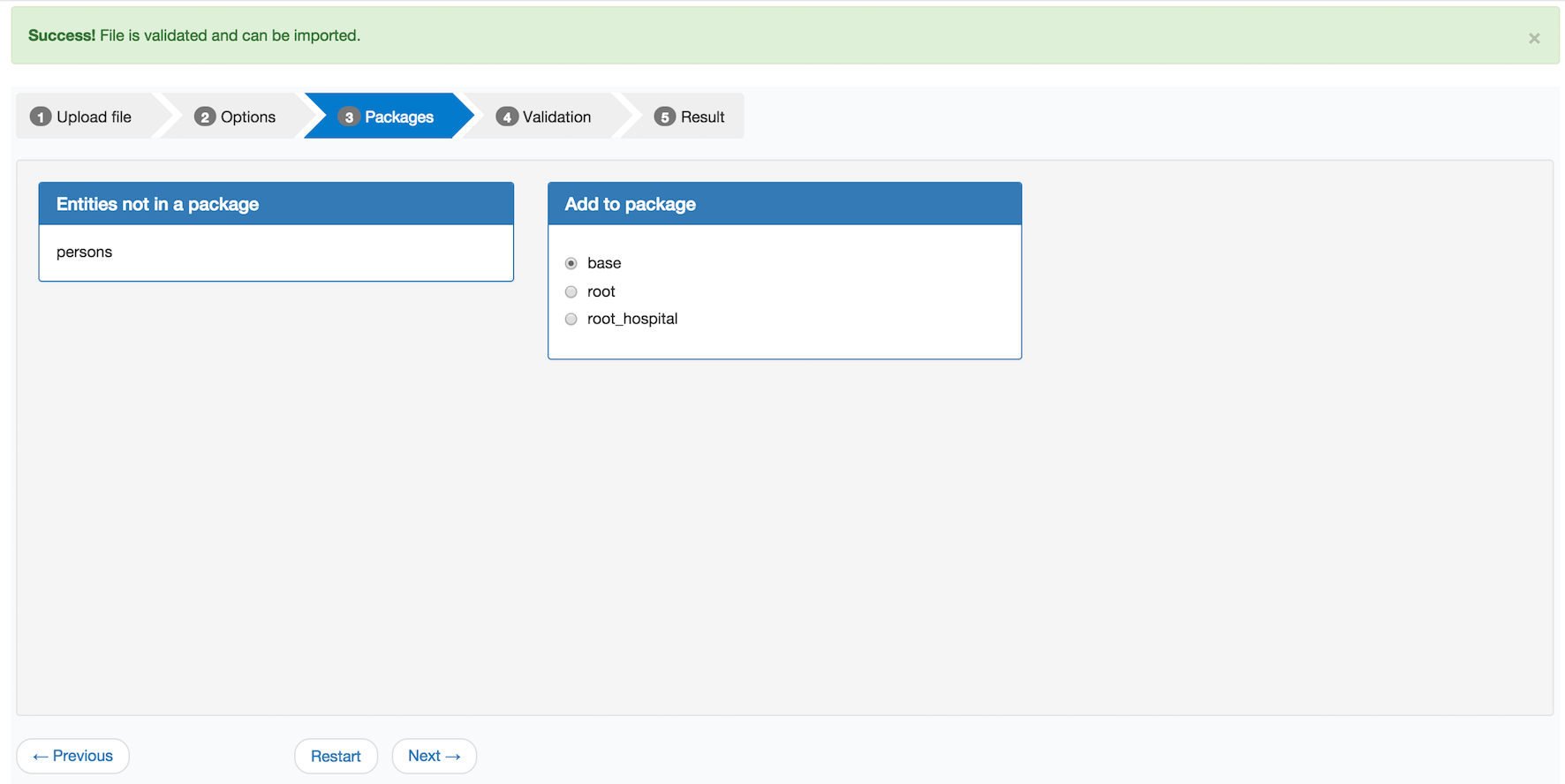Jump to the Validation step
The width and height of the screenshot is (1565, 784).
click(x=545, y=117)
